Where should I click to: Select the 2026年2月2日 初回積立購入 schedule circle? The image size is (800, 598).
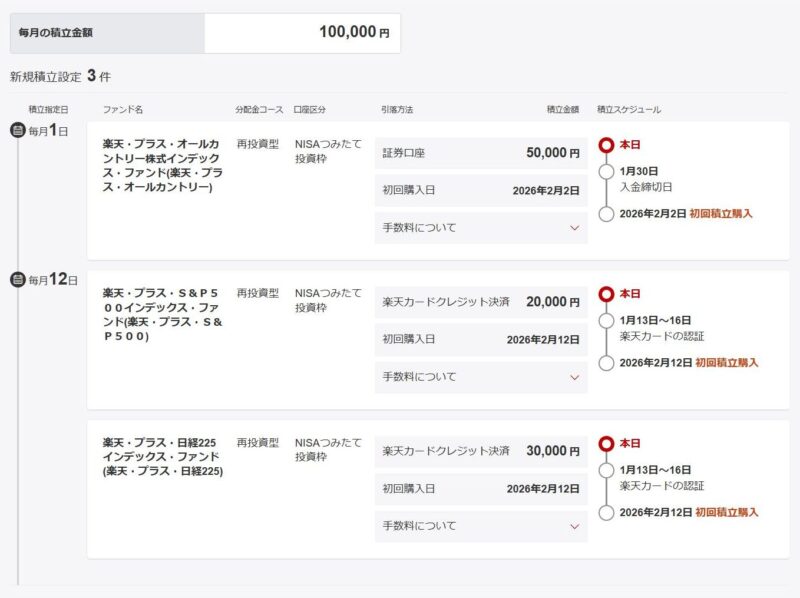[606, 214]
